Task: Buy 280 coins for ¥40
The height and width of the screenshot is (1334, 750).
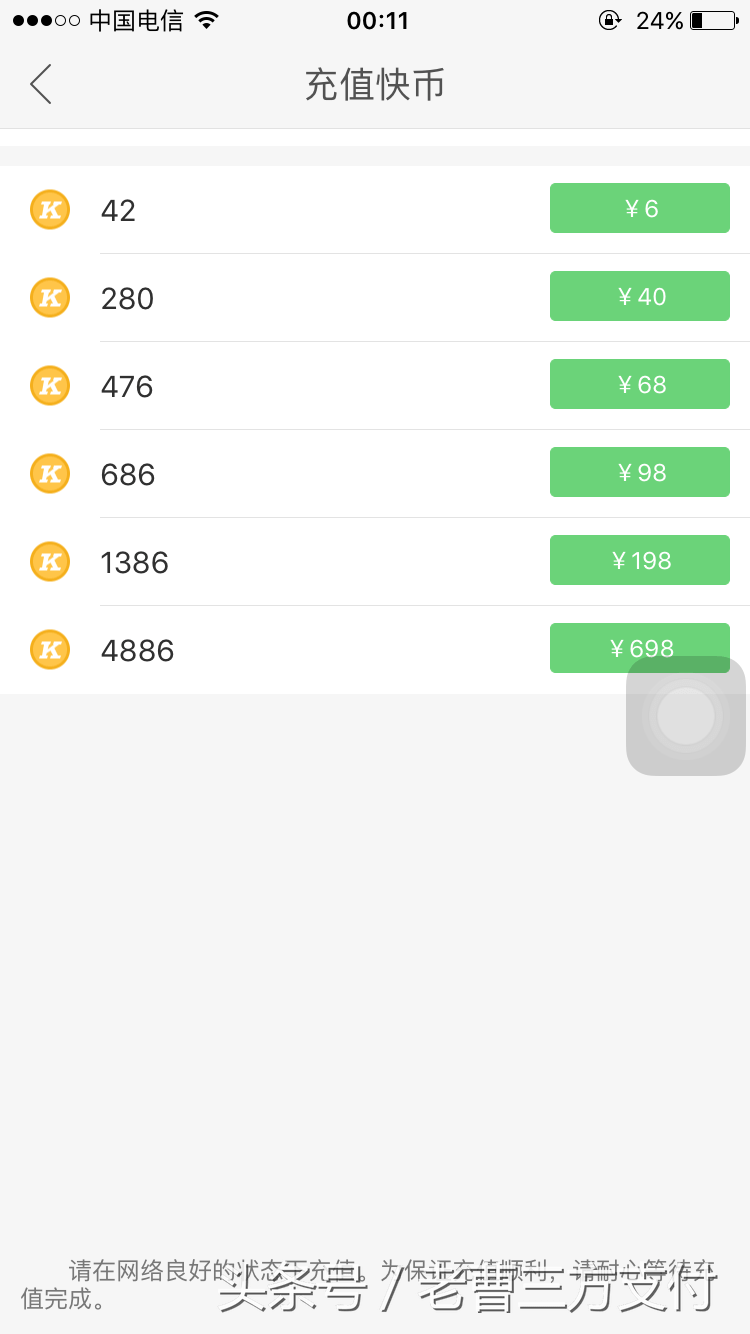Action: pos(640,296)
